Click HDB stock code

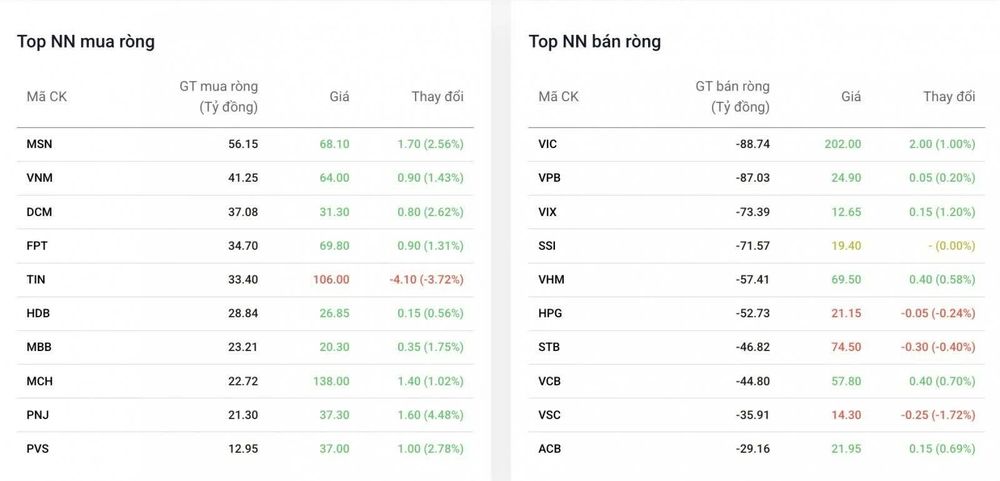38,313
